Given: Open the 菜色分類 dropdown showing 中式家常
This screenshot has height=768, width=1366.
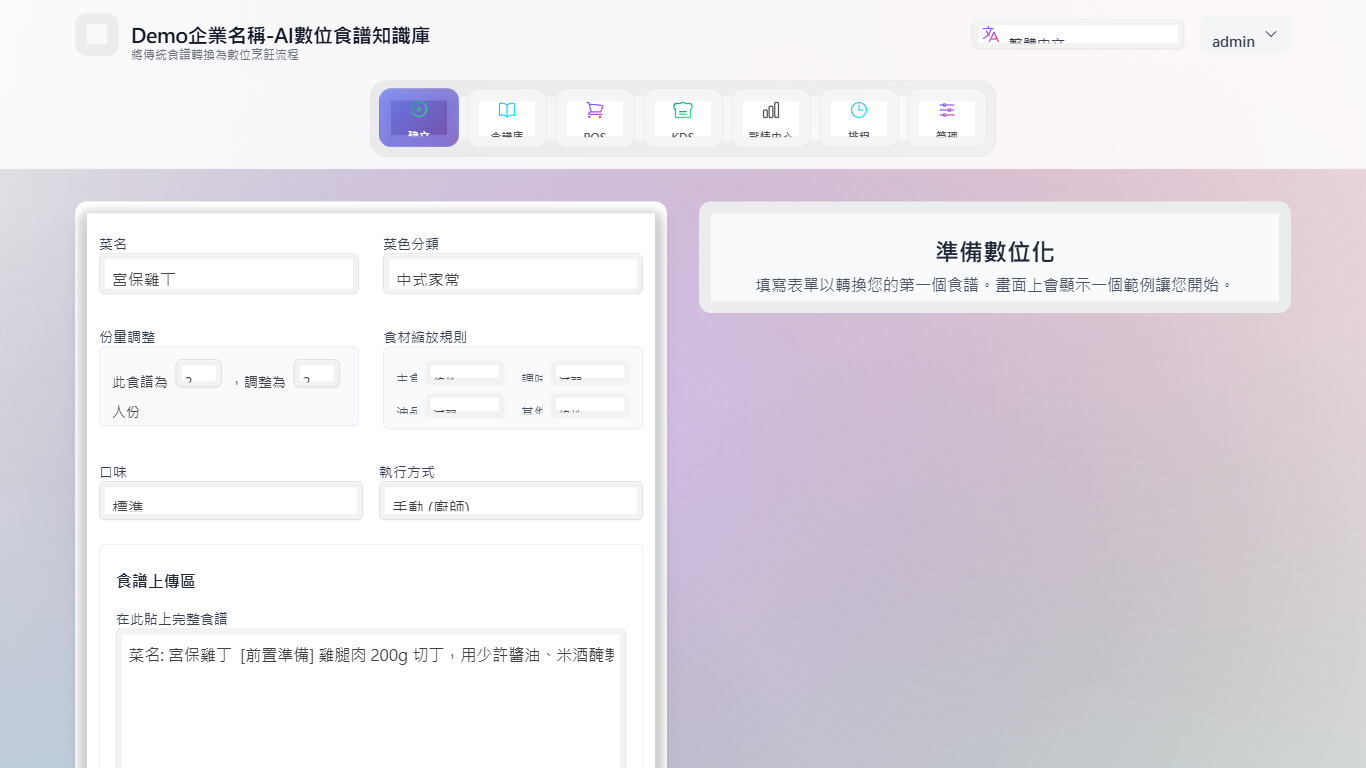Looking at the screenshot, I should click(x=512, y=273).
